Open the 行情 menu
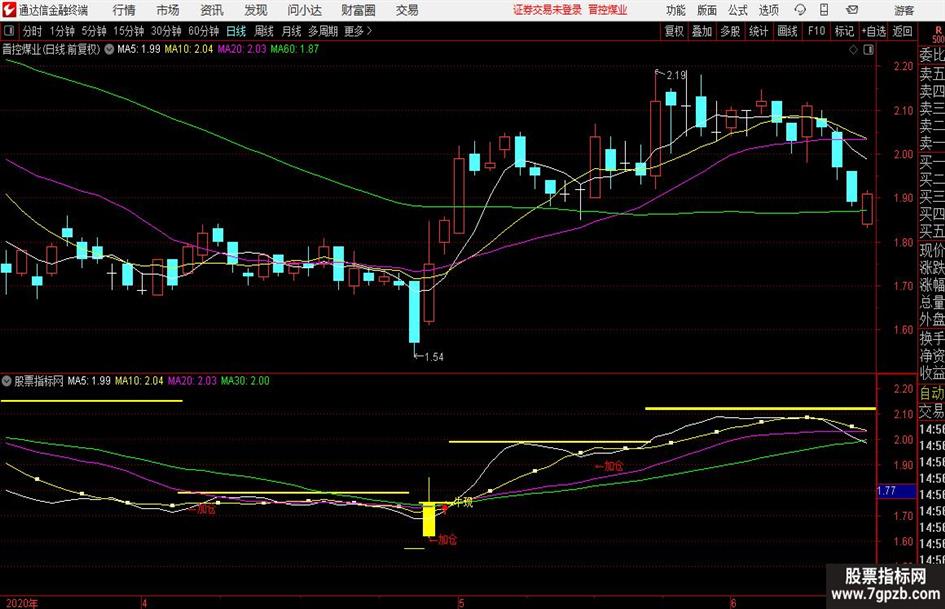 click(124, 10)
